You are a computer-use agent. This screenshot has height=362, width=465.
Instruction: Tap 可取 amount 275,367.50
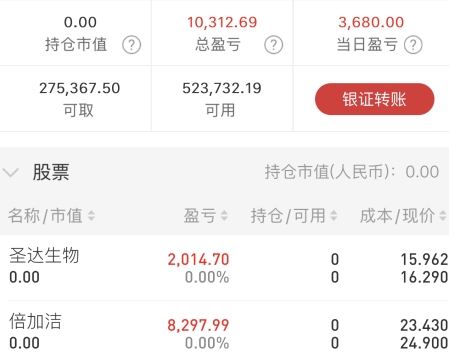pyautogui.click(x=80, y=88)
